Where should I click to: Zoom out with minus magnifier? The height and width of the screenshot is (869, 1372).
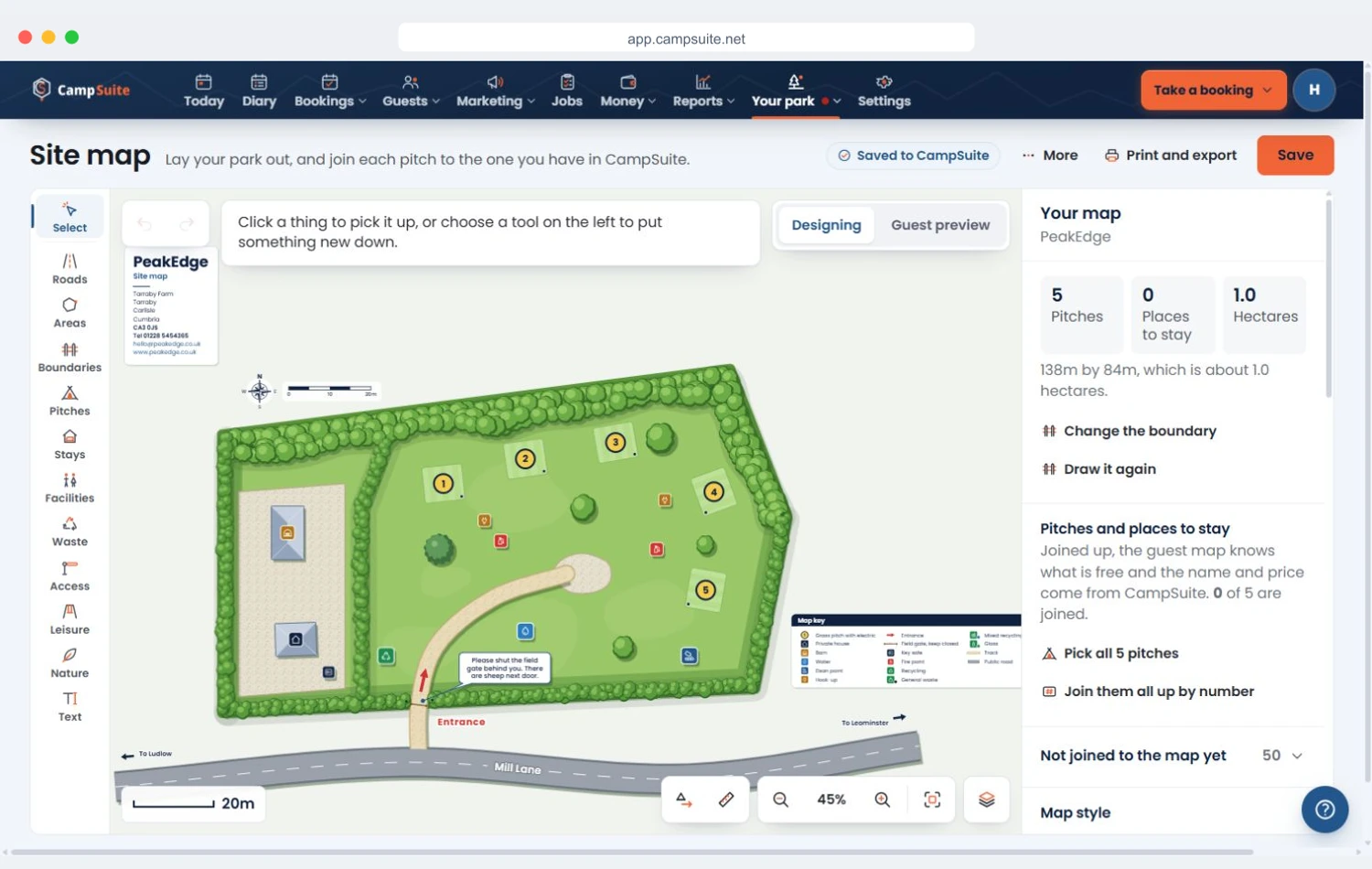click(x=780, y=799)
